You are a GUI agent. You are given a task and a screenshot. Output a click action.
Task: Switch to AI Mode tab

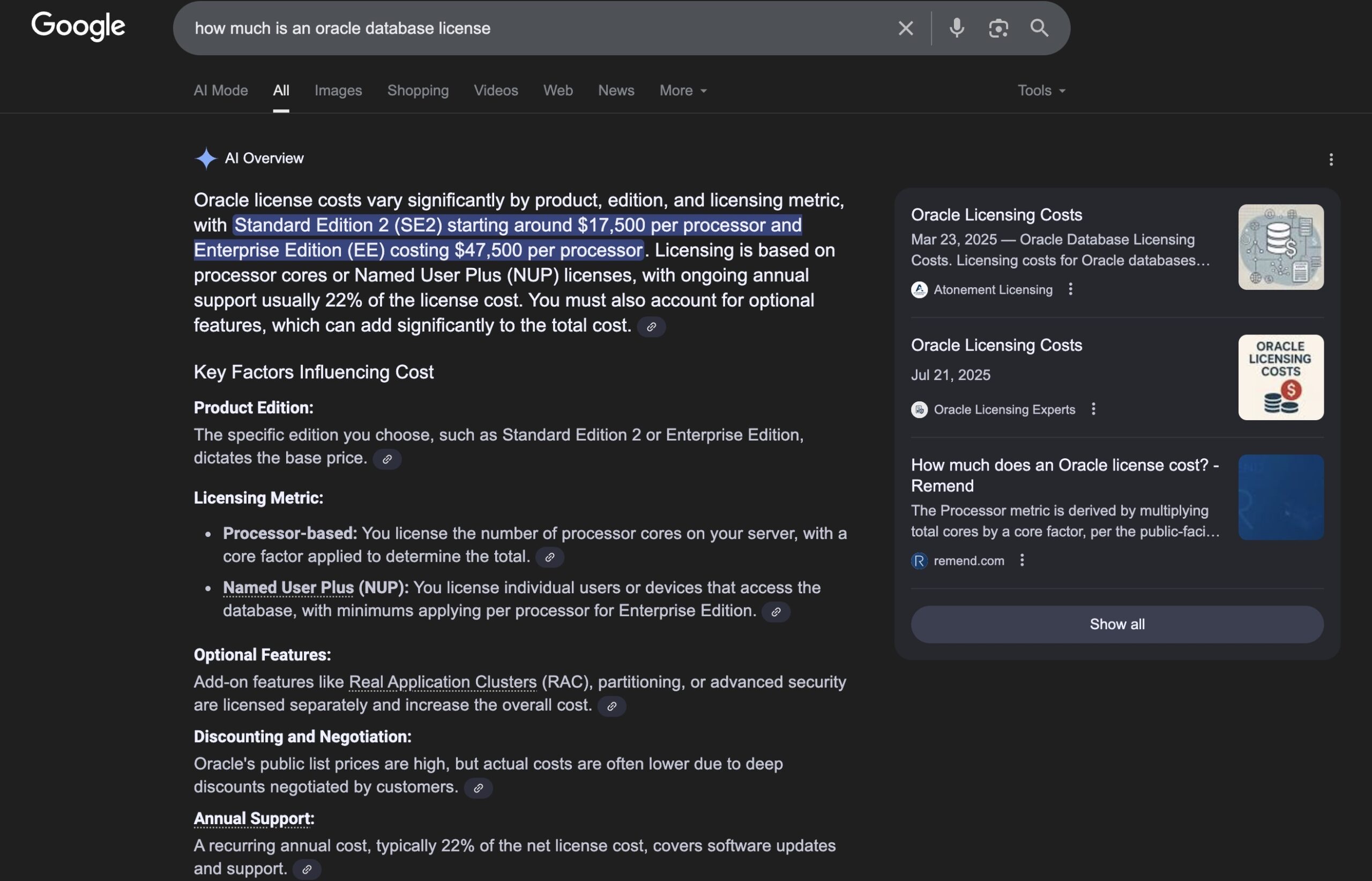click(x=220, y=91)
